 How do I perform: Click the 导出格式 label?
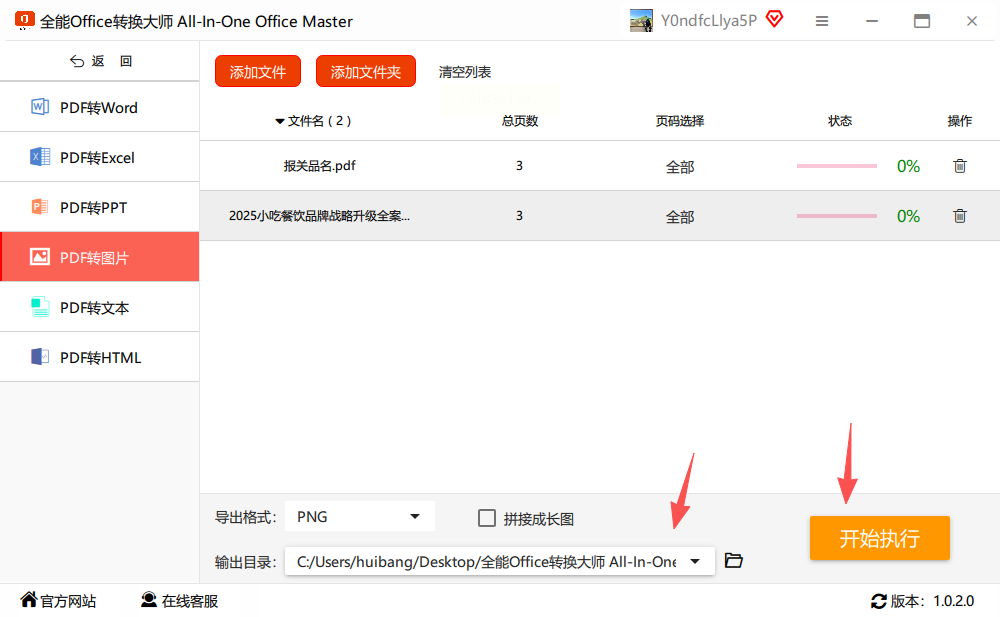(x=246, y=517)
